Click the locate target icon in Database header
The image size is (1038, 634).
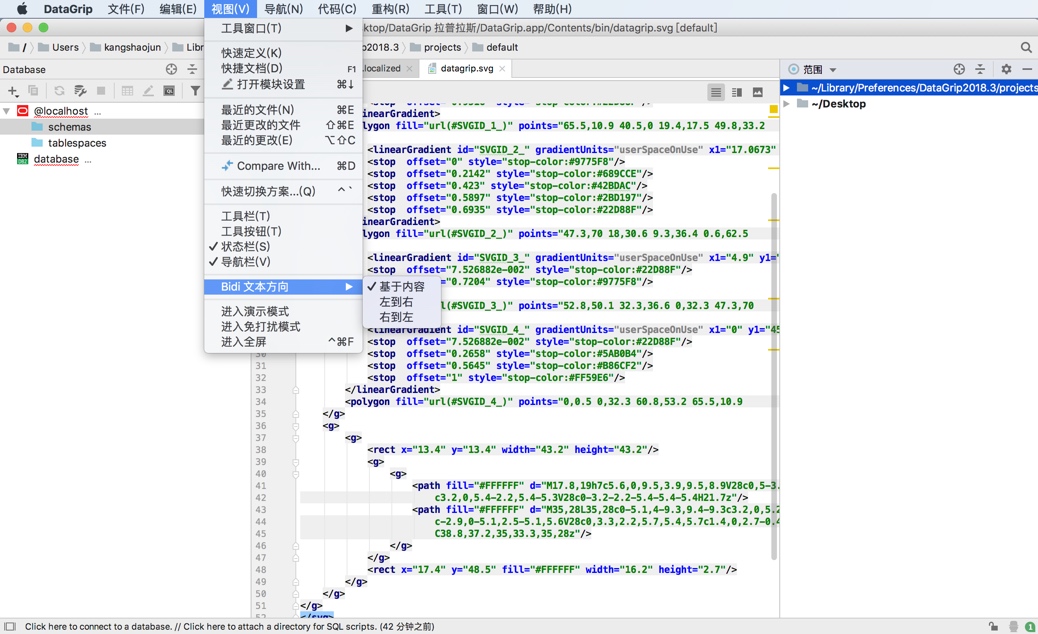pyautogui.click(x=171, y=69)
